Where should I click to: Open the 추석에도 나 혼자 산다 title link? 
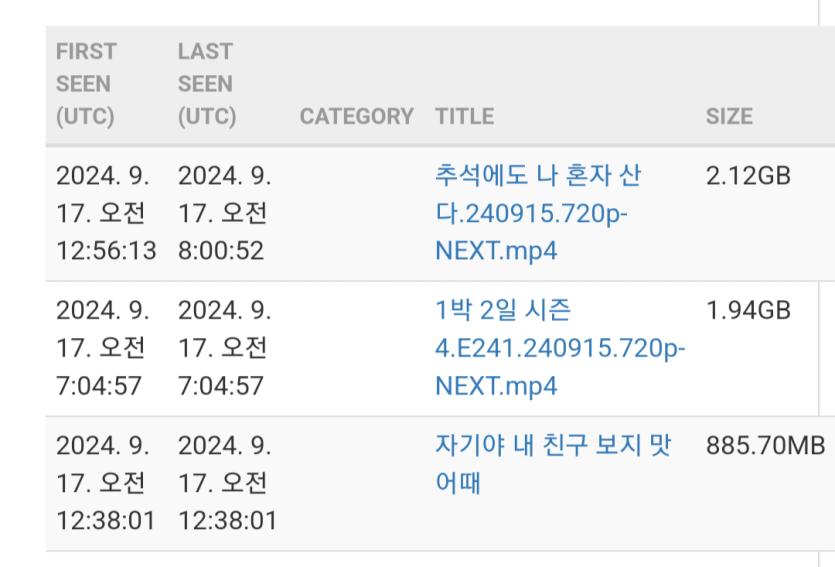click(x=538, y=213)
